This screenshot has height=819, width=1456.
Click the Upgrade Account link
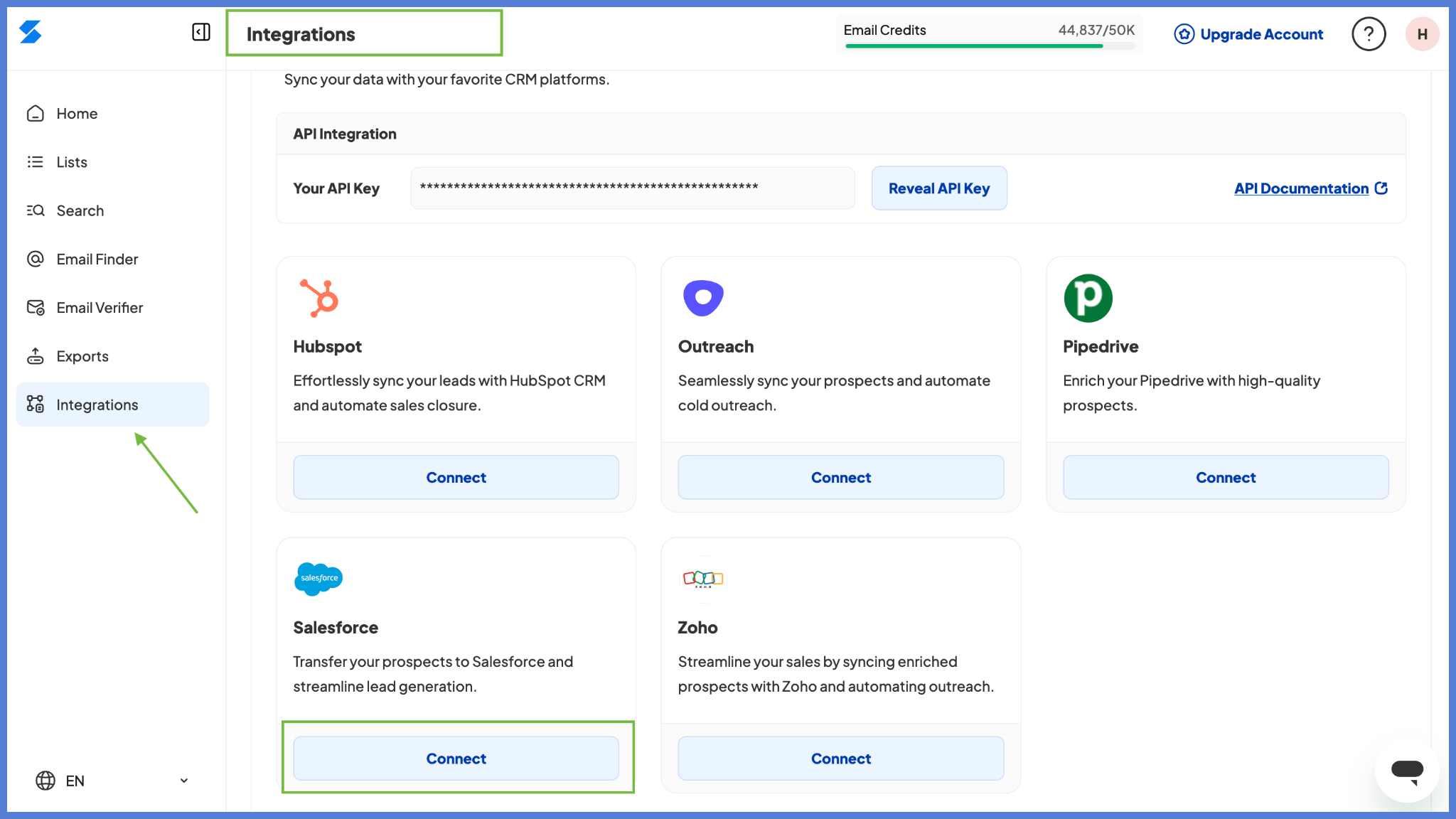pos(1248,34)
